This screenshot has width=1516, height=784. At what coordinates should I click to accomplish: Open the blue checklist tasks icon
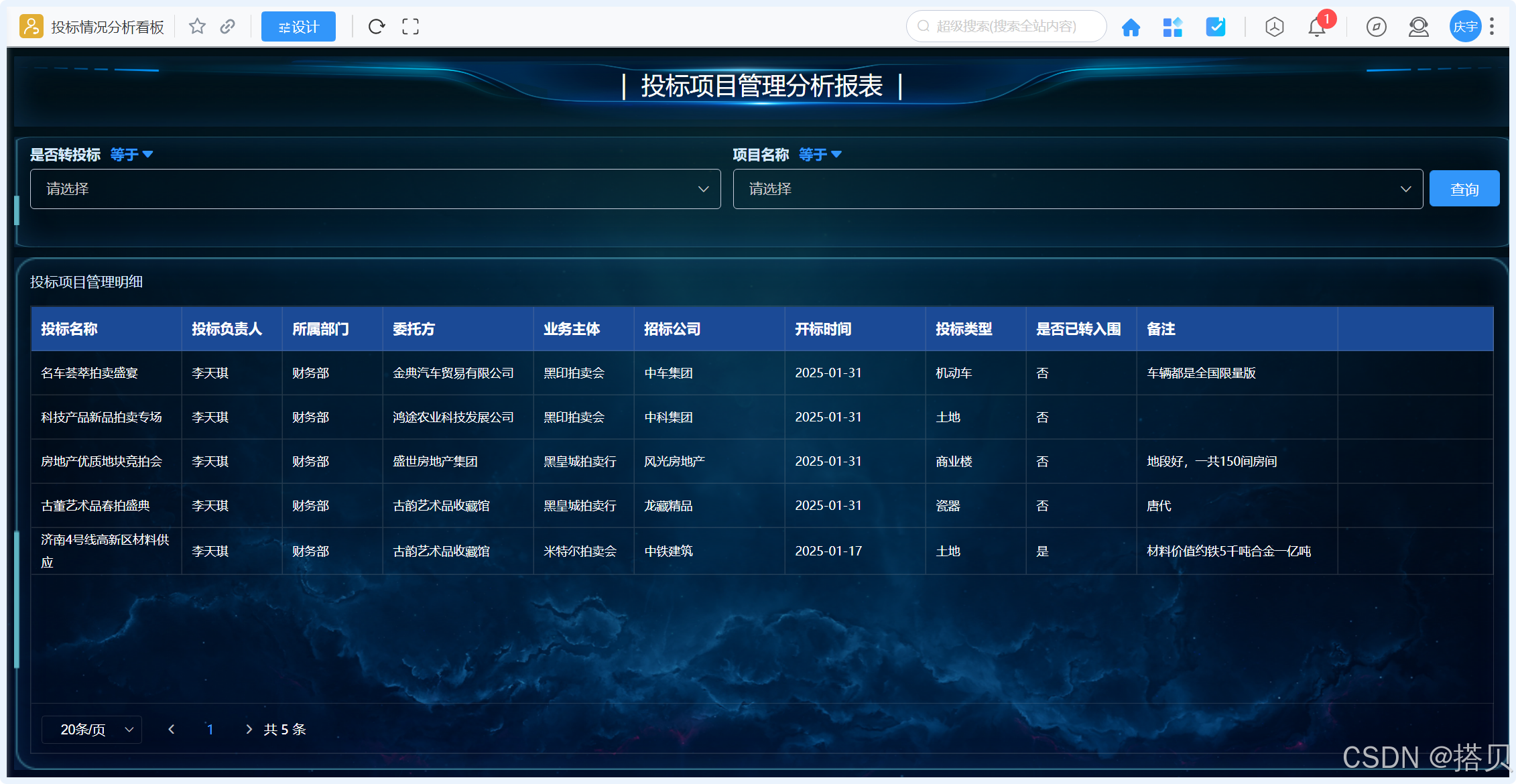(x=1215, y=27)
